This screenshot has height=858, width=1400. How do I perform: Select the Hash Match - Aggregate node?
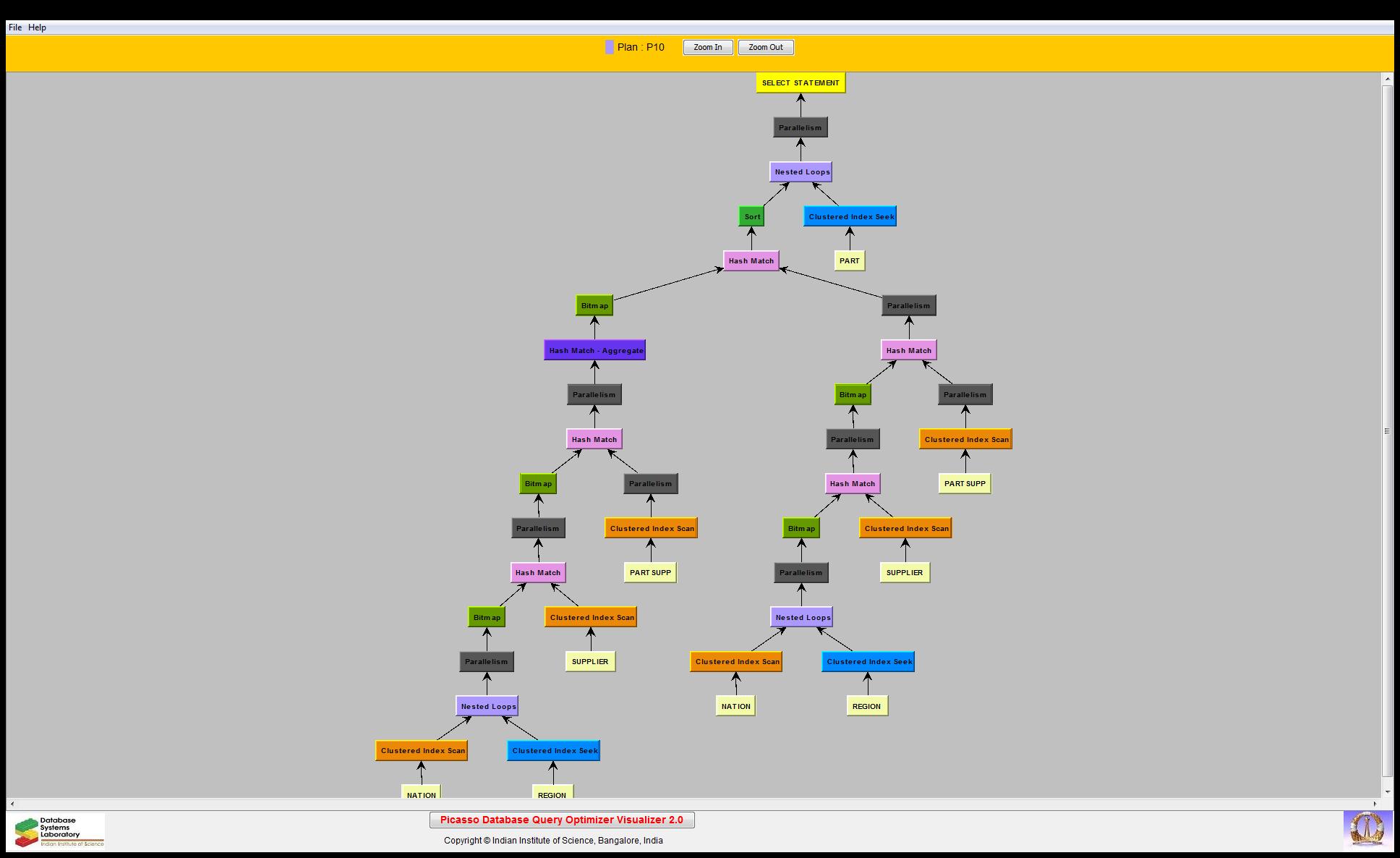point(594,351)
